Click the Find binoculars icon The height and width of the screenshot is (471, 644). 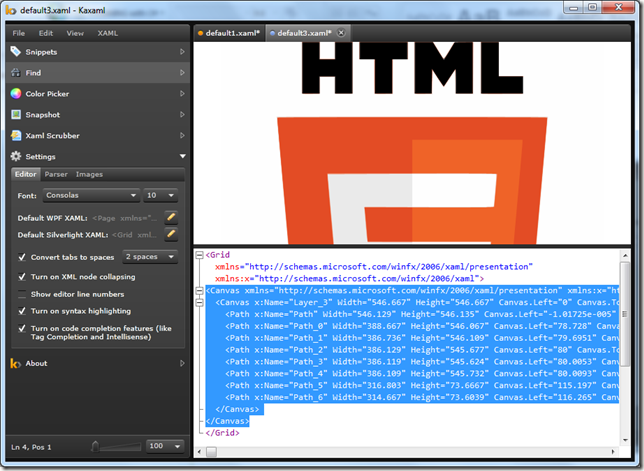(16, 73)
